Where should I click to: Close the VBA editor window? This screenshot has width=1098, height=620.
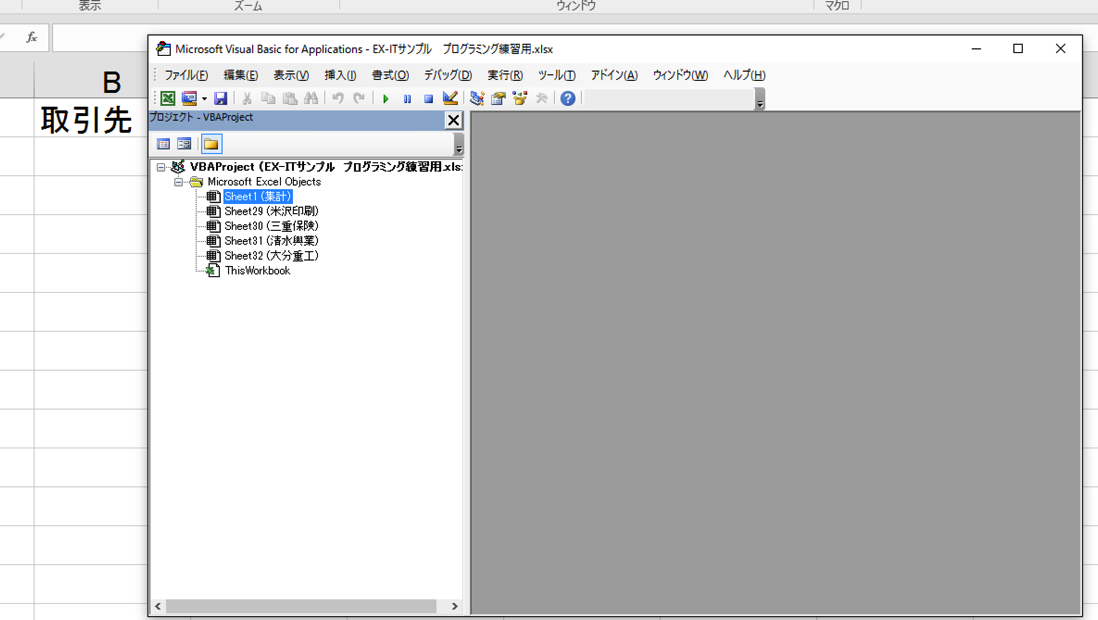1060,48
